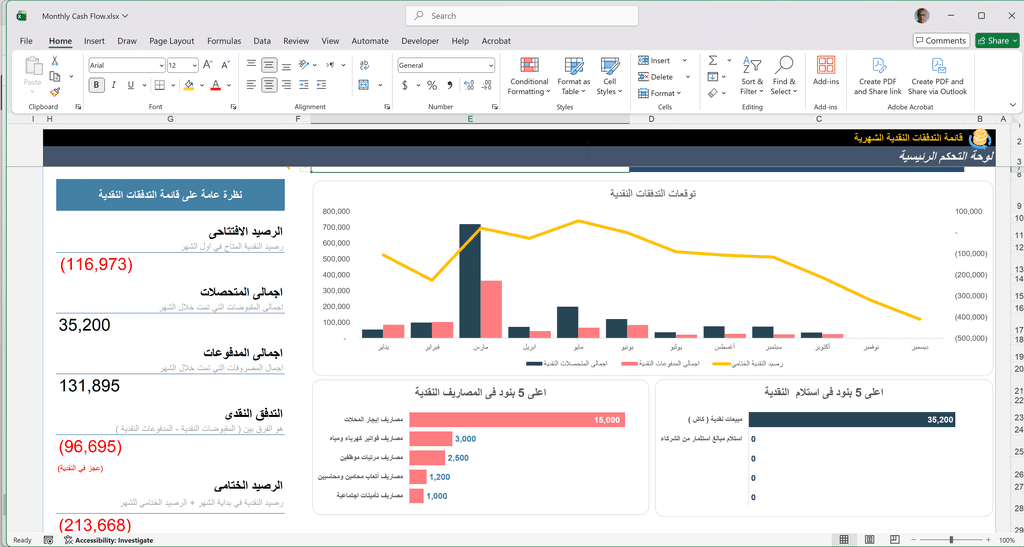1024x547 pixels.
Task: Switch to Page Layout view in status bar
Action: coord(869,539)
